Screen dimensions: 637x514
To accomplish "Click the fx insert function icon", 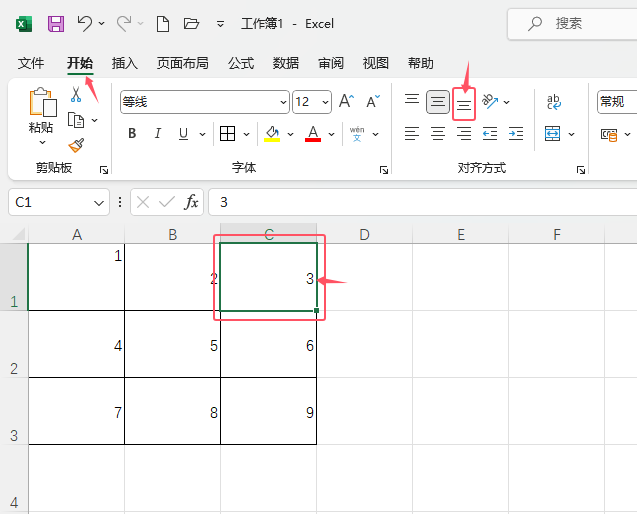I will point(191,202).
